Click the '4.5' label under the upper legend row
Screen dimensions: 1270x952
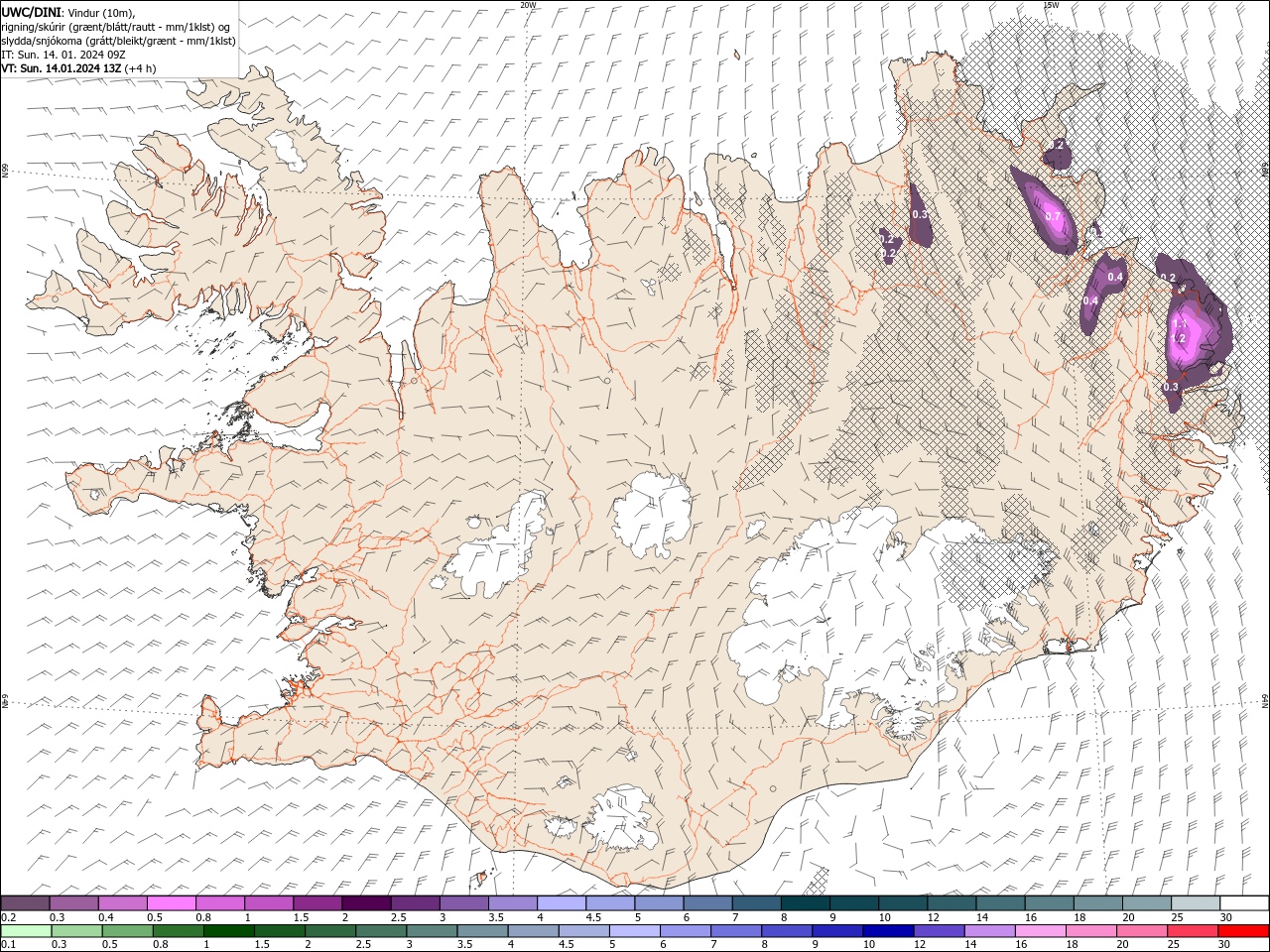(592, 917)
